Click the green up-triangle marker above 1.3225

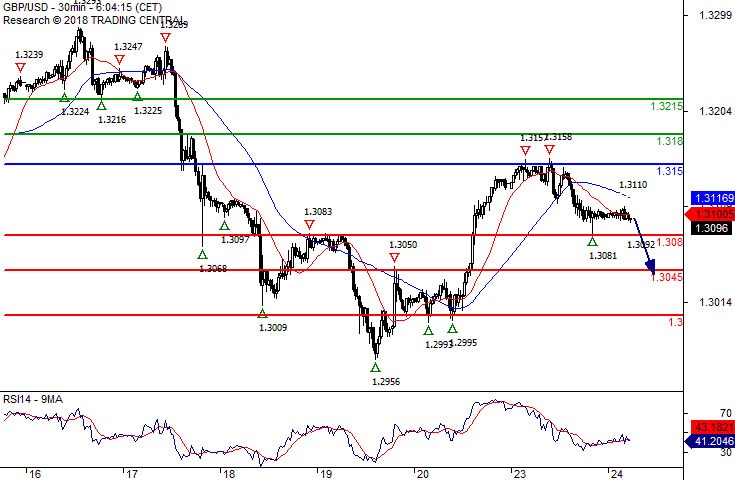[137, 96]
